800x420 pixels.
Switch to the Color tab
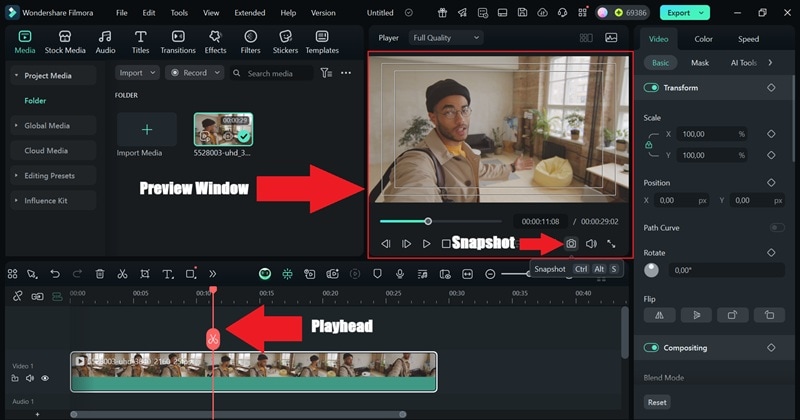click(703, 39)
